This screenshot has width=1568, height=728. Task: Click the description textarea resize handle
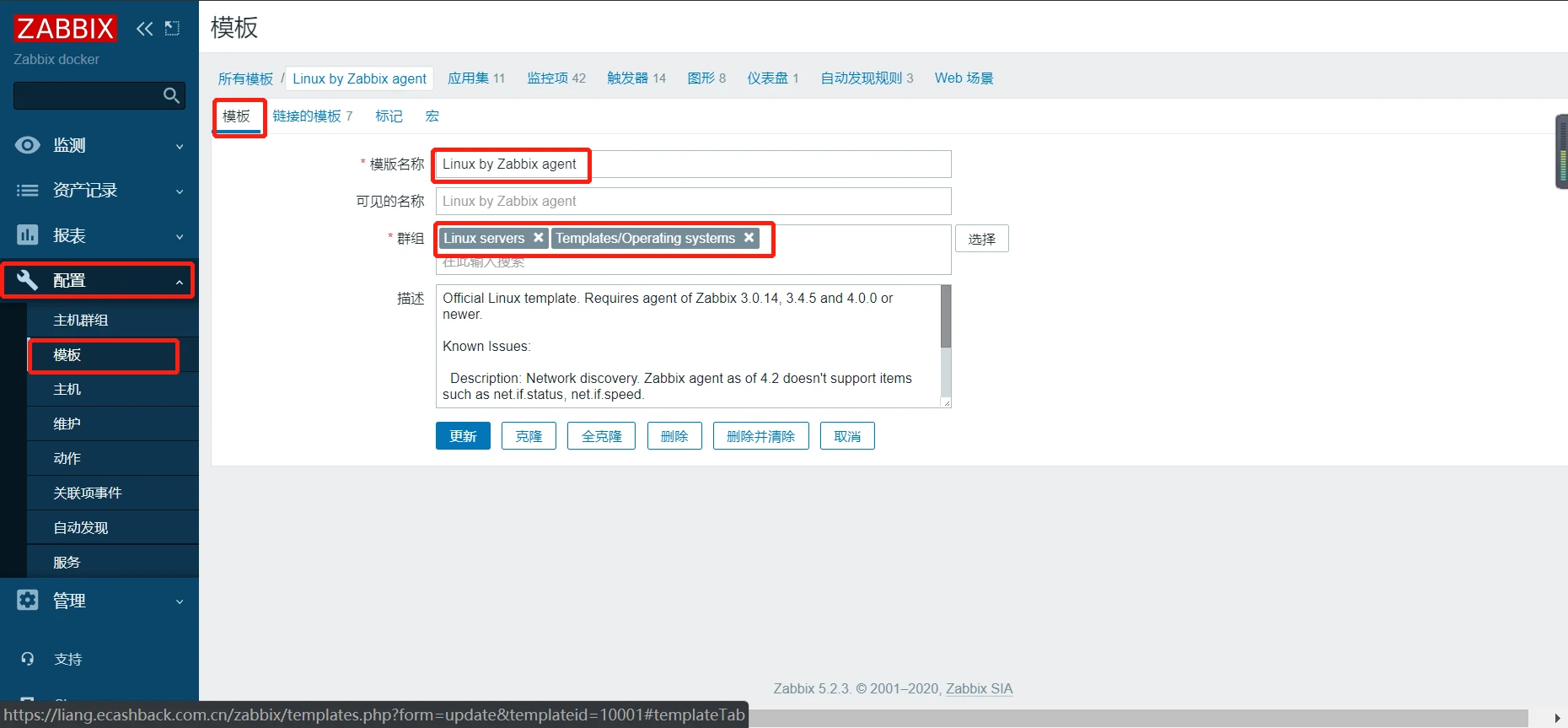947,403
